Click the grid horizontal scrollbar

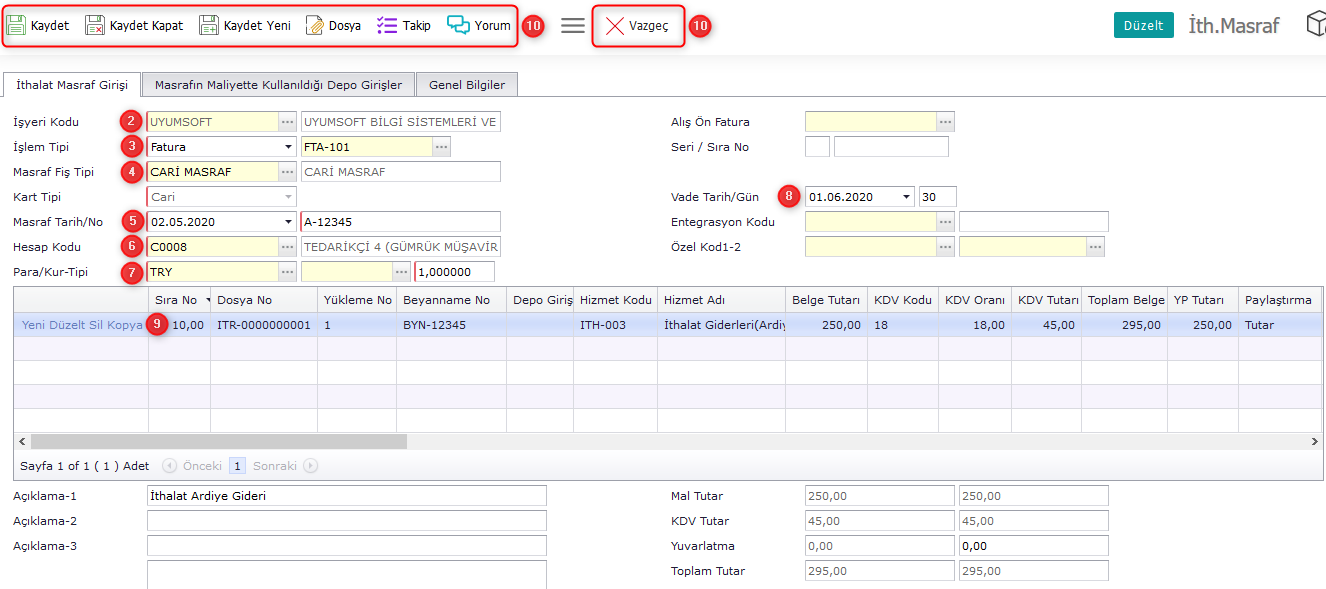pyautogui.click(x=219, y=441)
